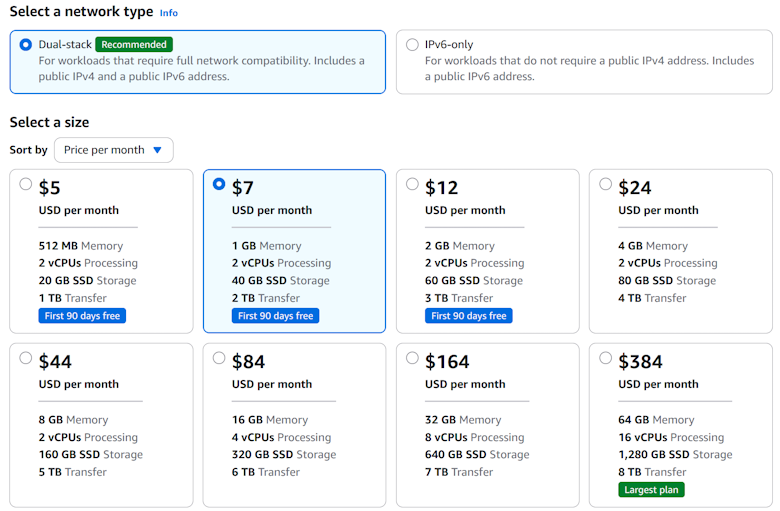The width and height of the screenshot is (780, 511).
Task: Click the green Recommended badge
Action: coord(134,45)
